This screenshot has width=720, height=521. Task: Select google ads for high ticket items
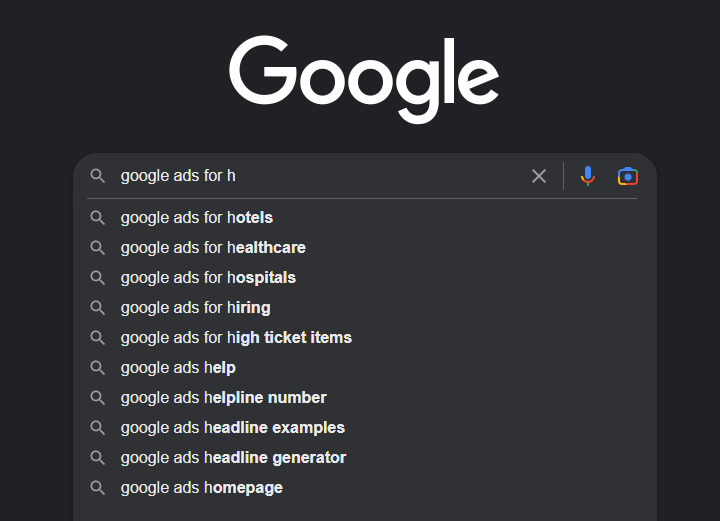click(365, 338)
